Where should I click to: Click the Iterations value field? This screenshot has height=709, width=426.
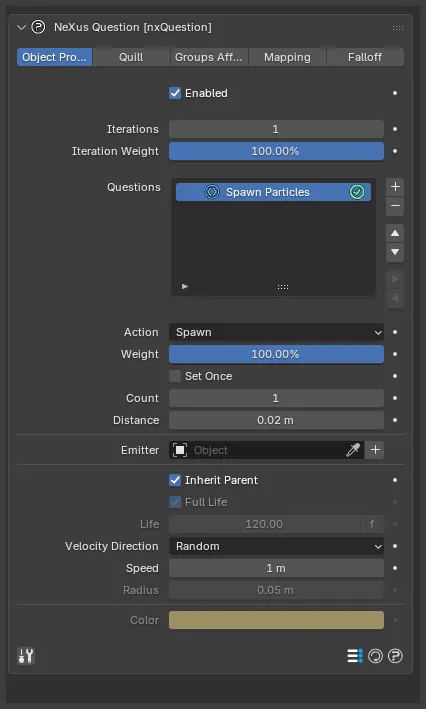[276, 129]
